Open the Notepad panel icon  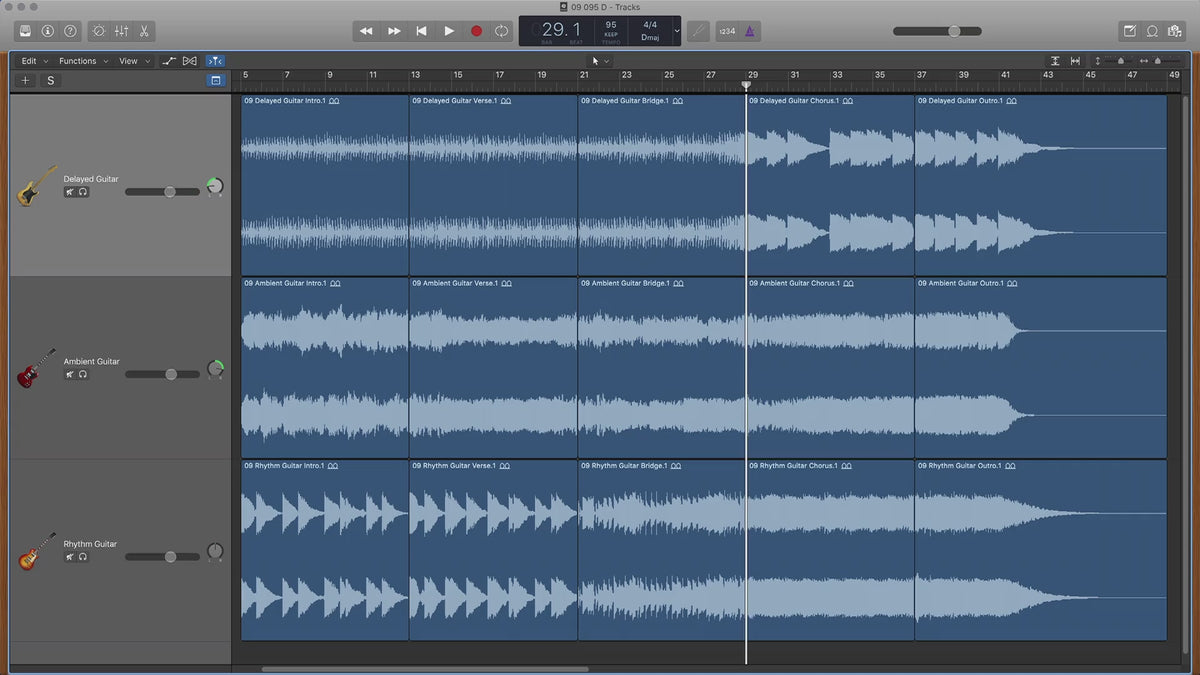pyautogui.click(x=1130, y=31)
